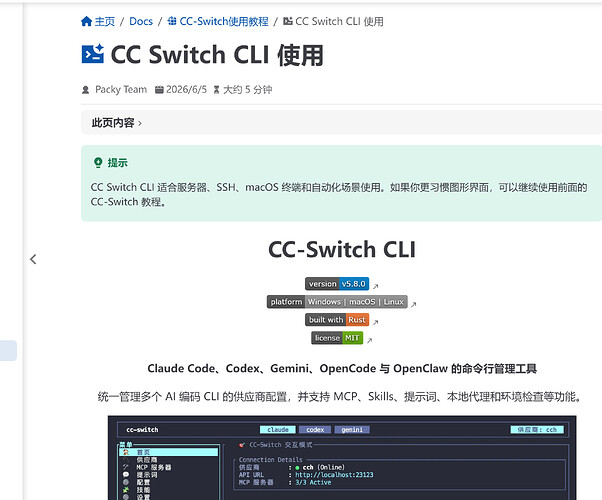This screenshot has width=602, height=500.
Task: Click the CC Switch CLI 使用 breadcrumb icon
Action: [288, 21]
